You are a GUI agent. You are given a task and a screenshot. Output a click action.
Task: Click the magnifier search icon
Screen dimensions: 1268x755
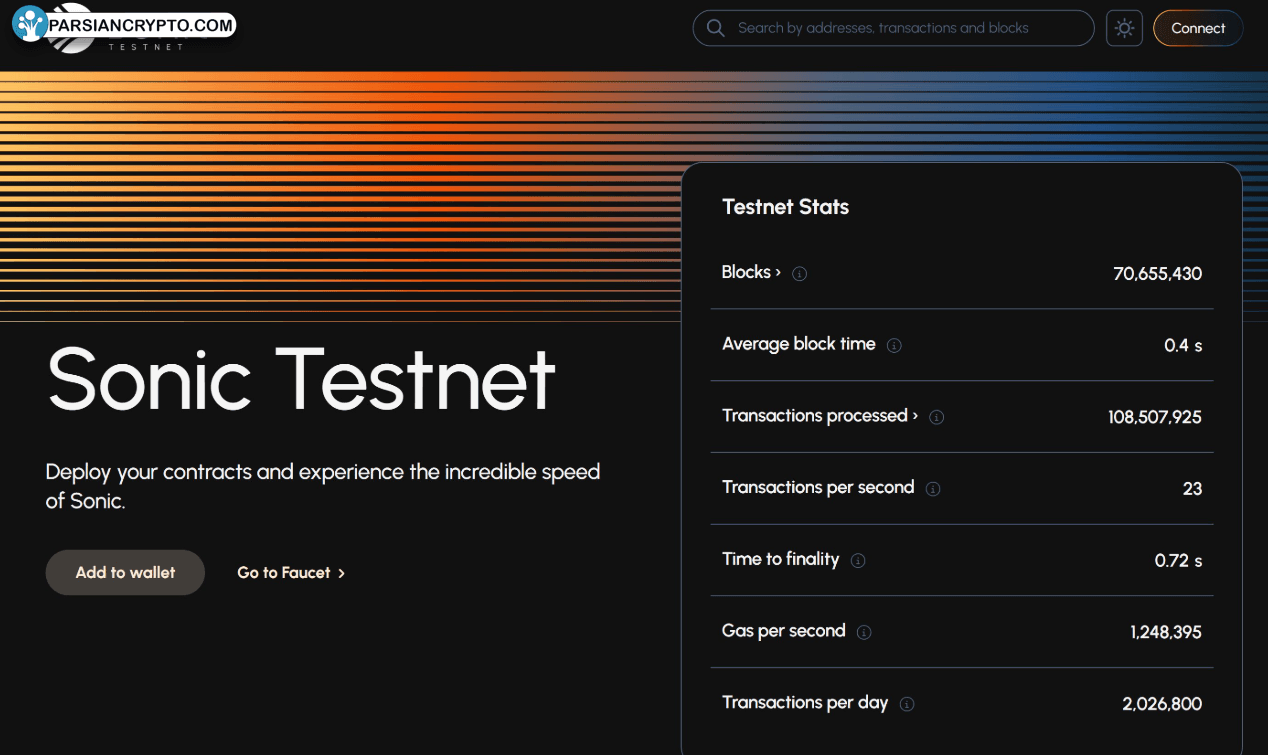715,28
